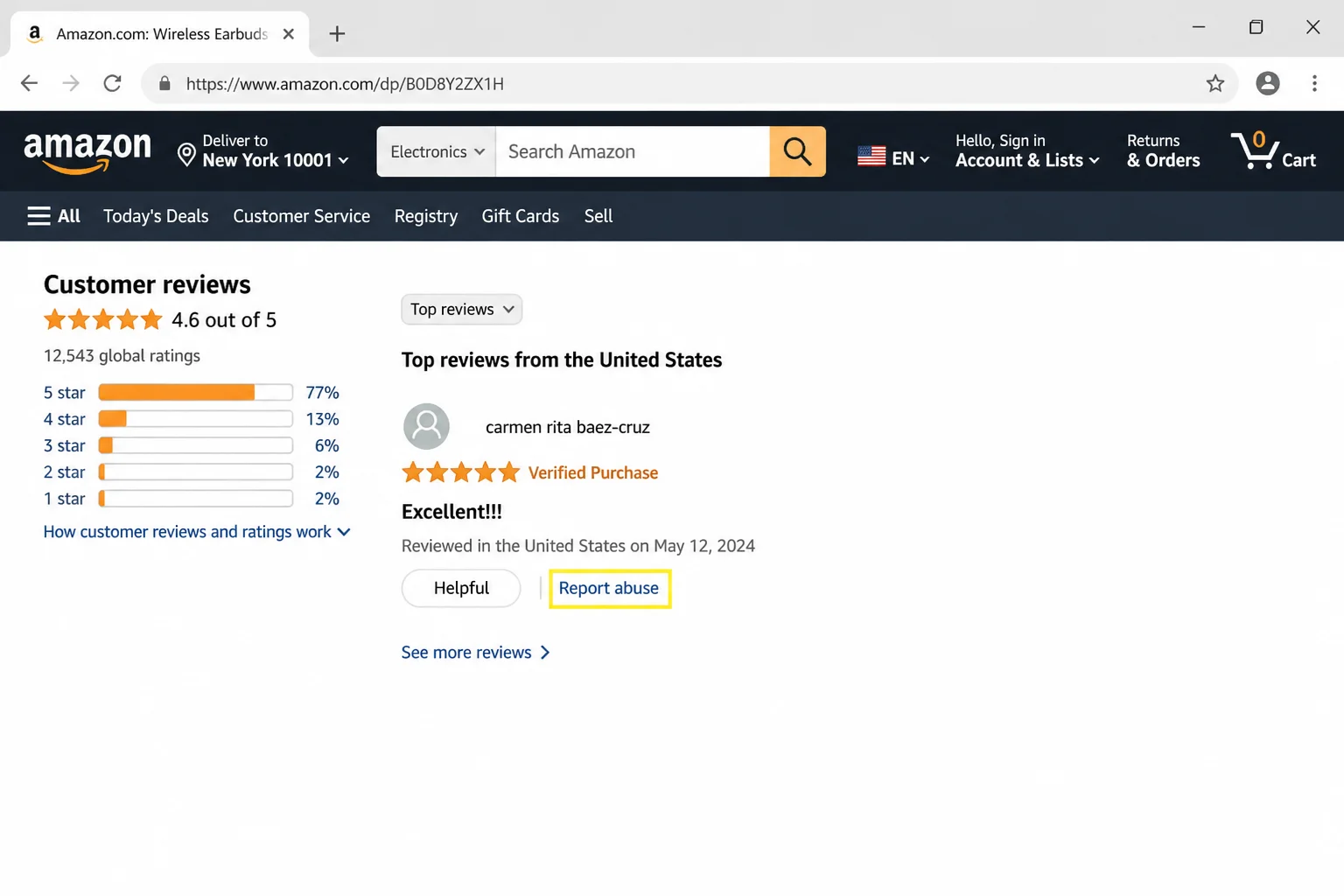Viewport: 1344px width, 896px height.
Task: Click Verified Purchase label
Action: click(x=593, y=472)
